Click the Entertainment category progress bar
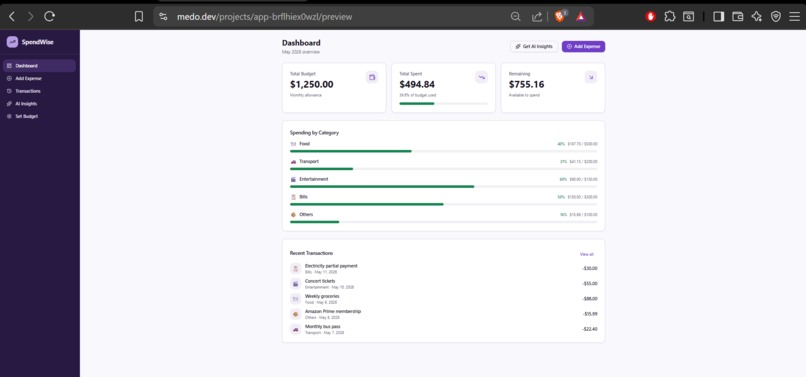Viewport: 806px width, 377px height. 444,187
